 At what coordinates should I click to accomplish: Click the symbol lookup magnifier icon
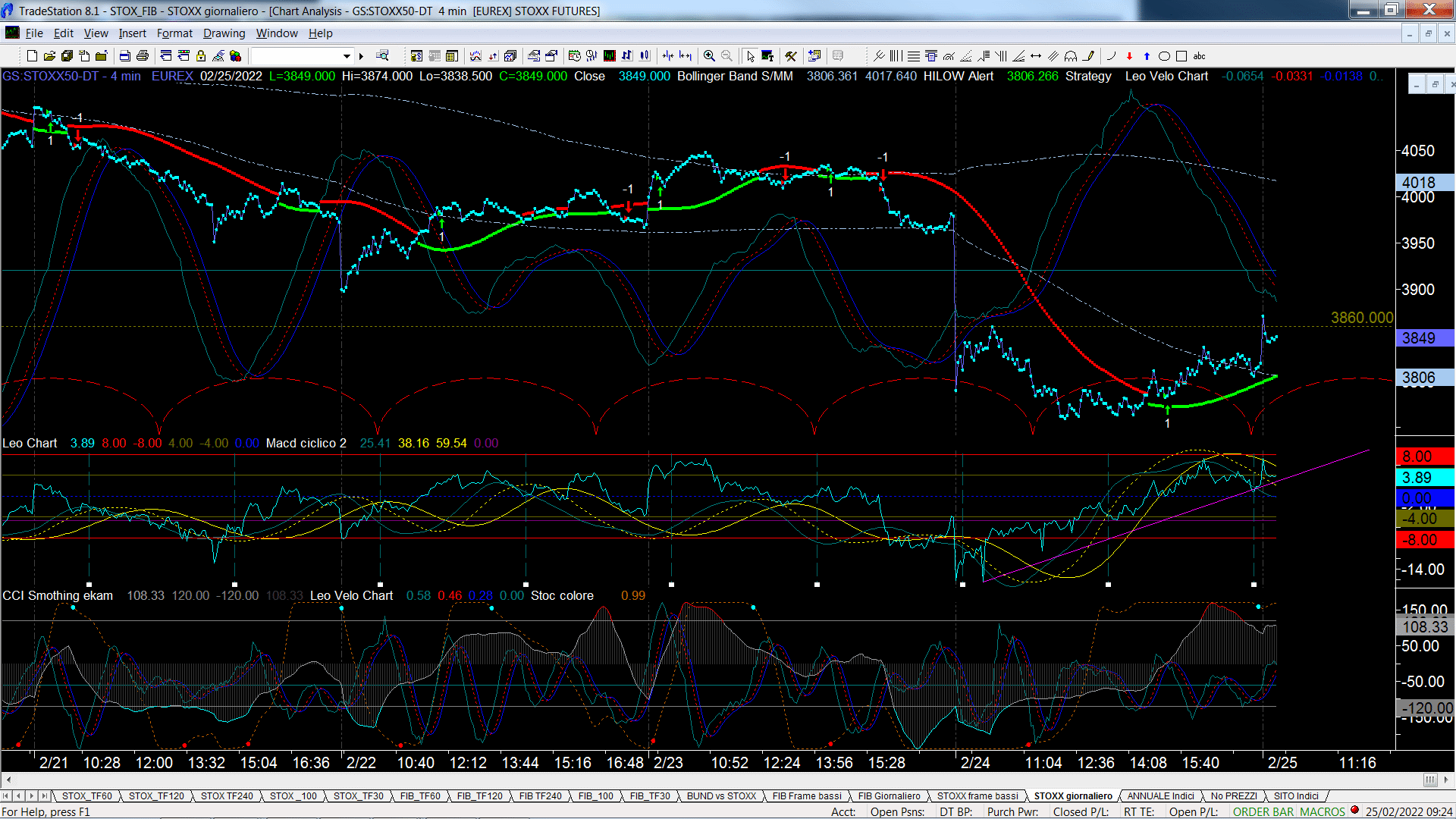click(x=382, y=55)
